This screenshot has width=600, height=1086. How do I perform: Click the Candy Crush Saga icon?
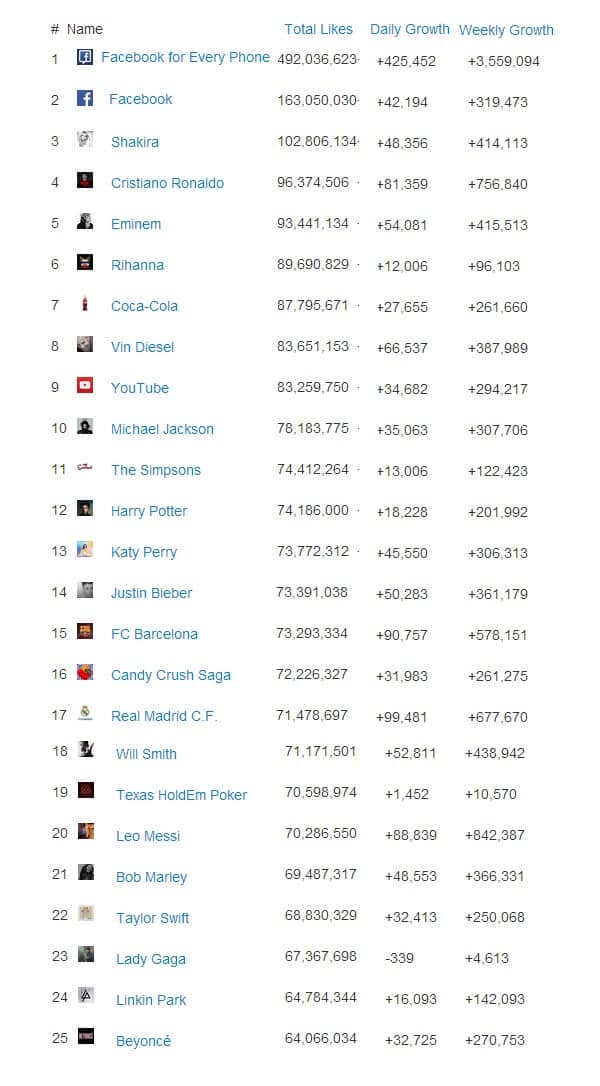(86, 673)
